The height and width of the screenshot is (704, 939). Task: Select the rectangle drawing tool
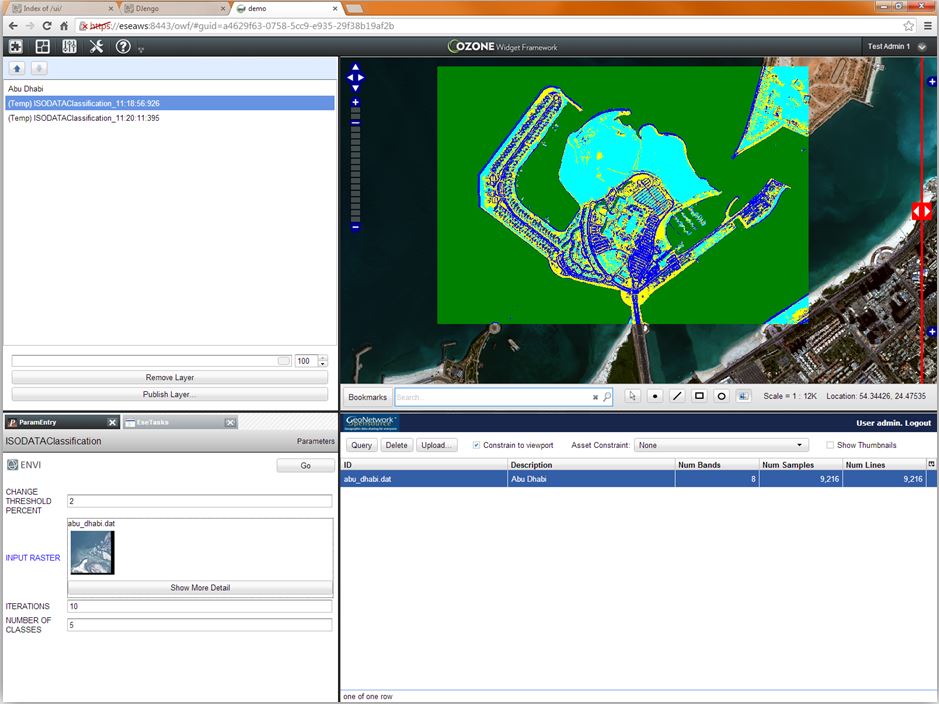[699, 396]
